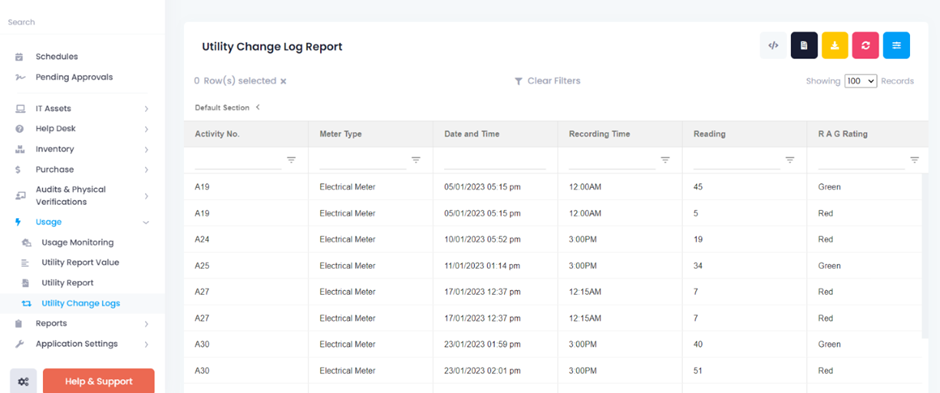
Task: Click the code embed icon button
Action: [x=773, y=46]
